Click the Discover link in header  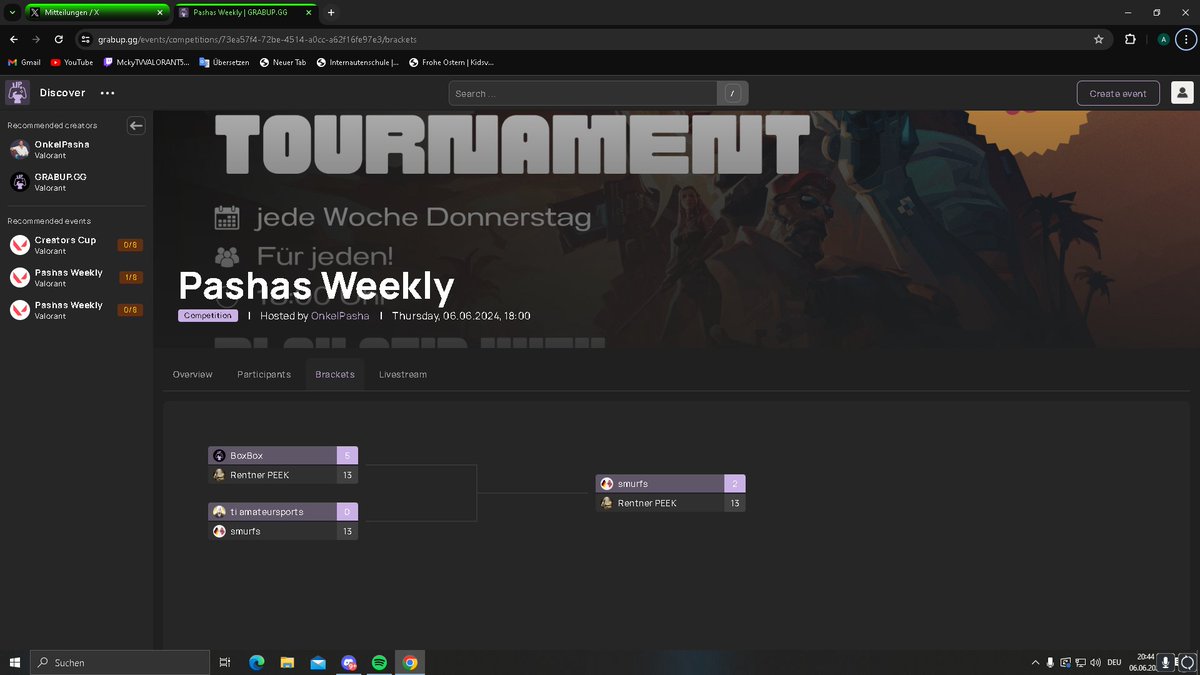point(62,93)
